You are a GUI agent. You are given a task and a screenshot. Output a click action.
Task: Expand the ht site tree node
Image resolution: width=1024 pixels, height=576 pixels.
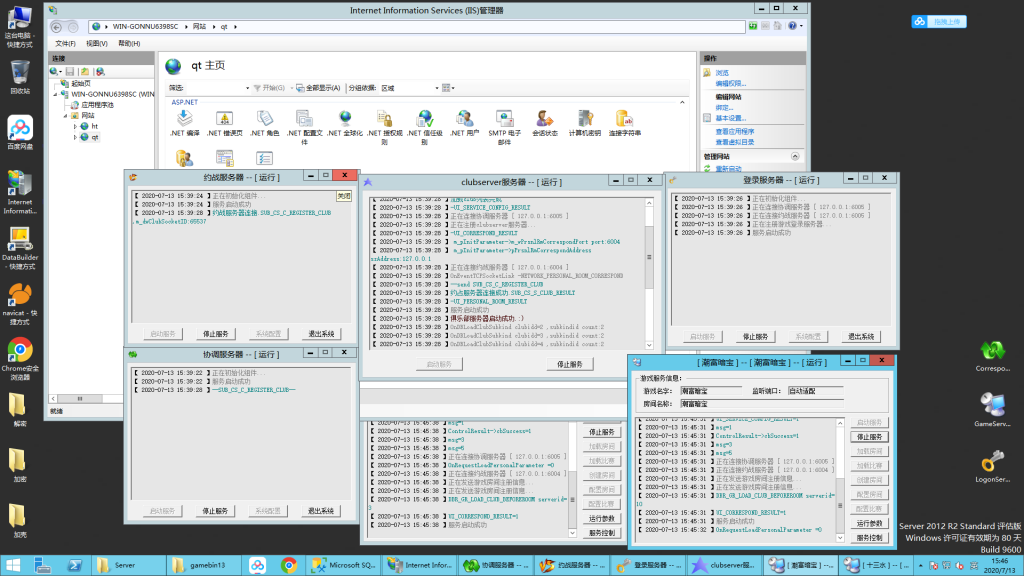(x=75, y=127)
